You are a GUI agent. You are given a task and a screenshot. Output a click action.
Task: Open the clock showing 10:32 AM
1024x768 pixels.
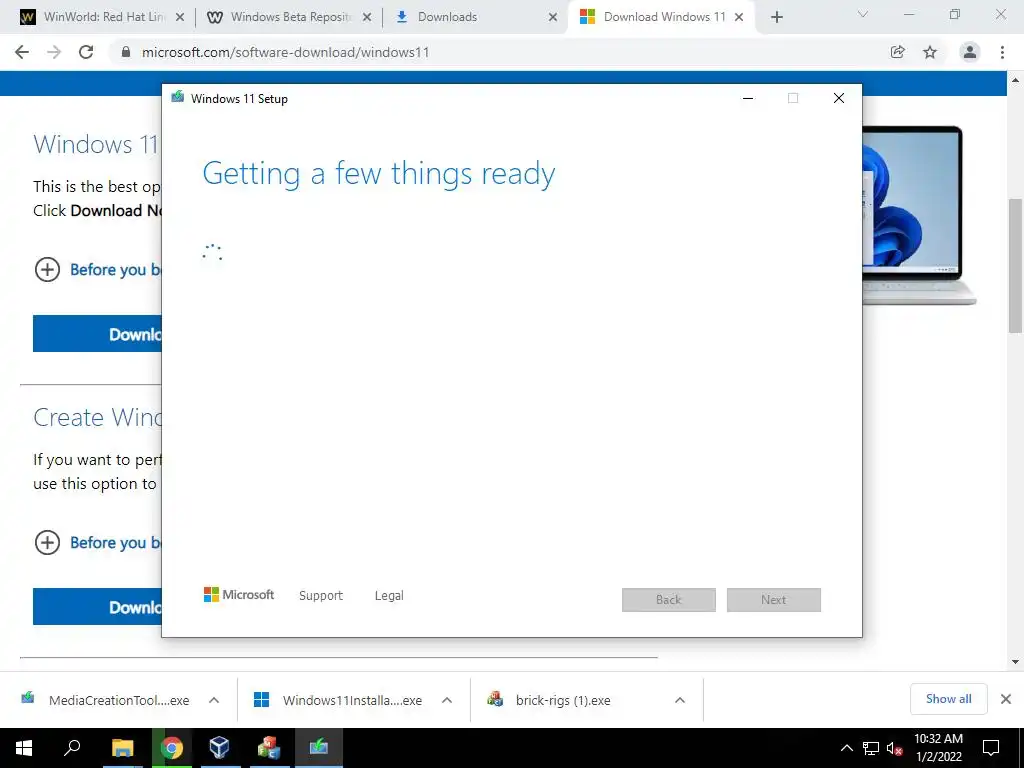(938, 748)
